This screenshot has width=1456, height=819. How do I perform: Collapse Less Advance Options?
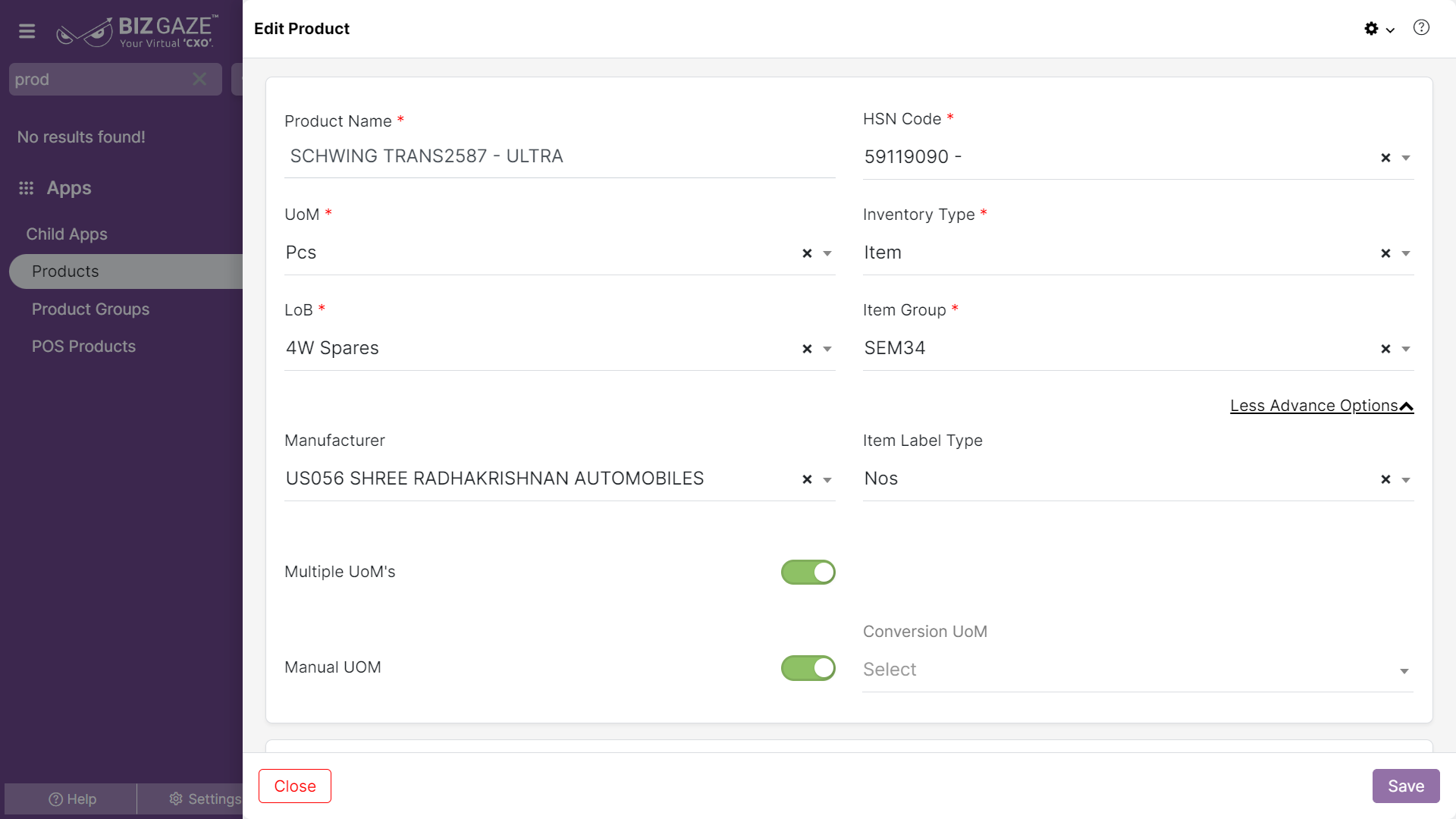click(x=1321, y=406)
